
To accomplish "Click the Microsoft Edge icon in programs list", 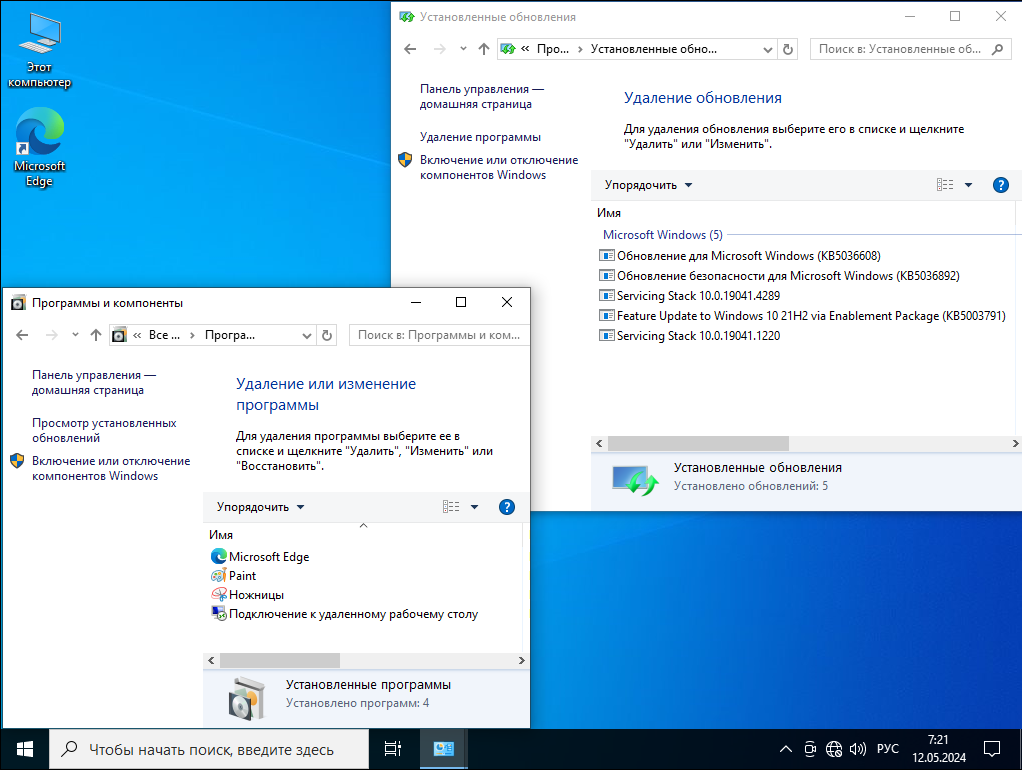I will [218, 557].
